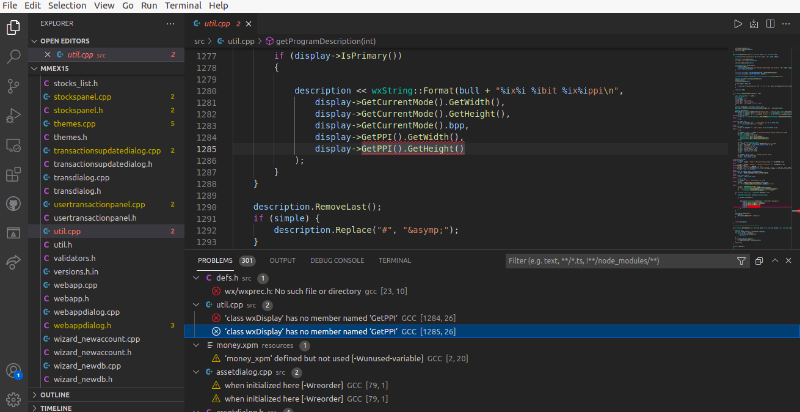This screenshot has width=800, height=412.
Task: Open wizard_newaccount.cpp in explorer
Action: tap(96, 339)
